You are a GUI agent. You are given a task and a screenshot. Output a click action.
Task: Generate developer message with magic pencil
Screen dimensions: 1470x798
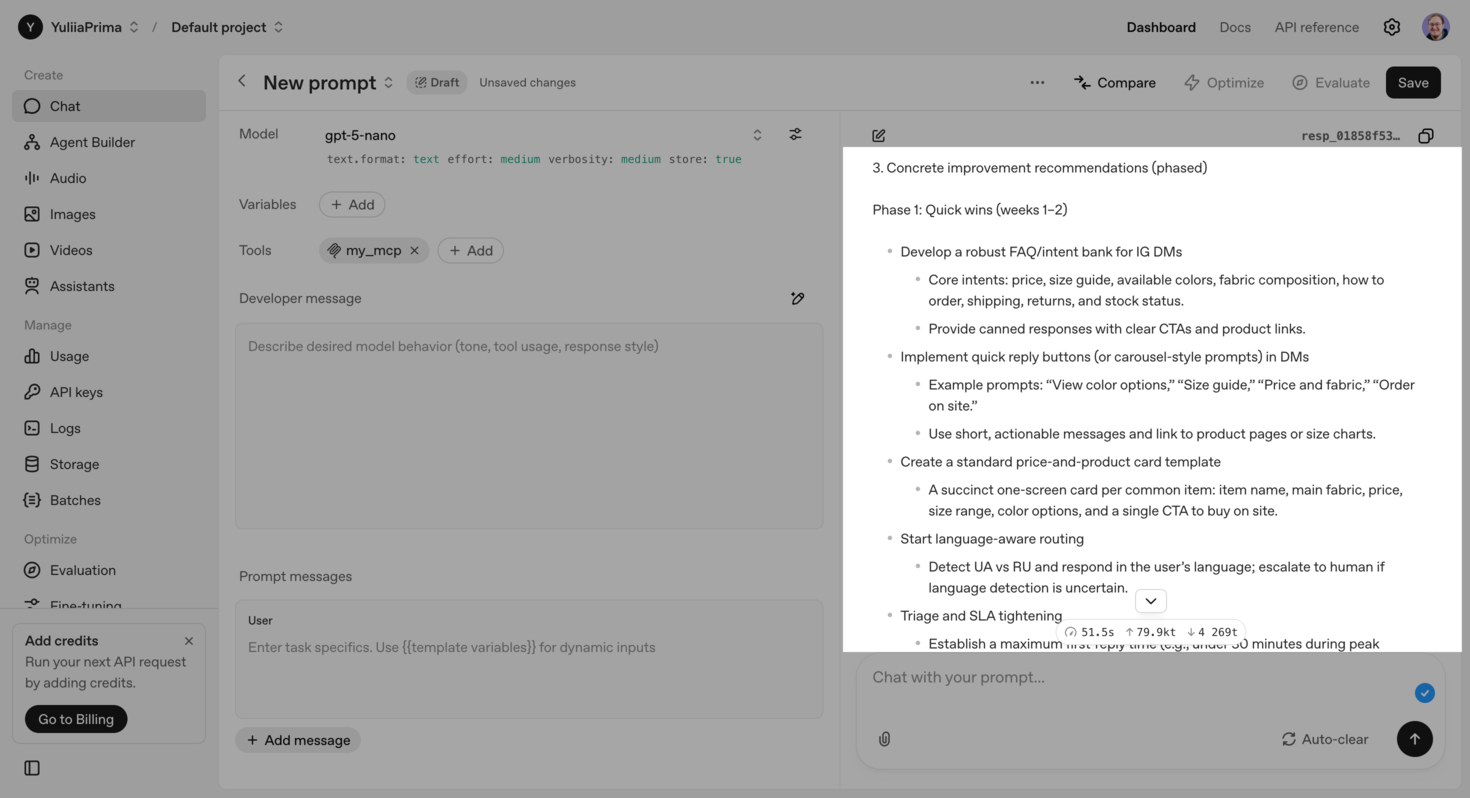pyautogui.click(x=797, y=298)
